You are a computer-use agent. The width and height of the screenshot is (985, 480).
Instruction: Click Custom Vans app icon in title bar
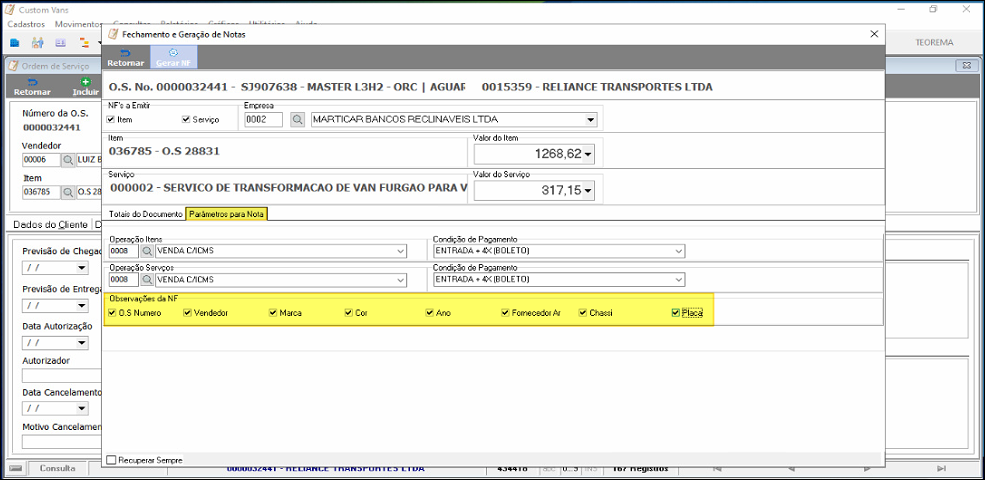coord(9,9)
